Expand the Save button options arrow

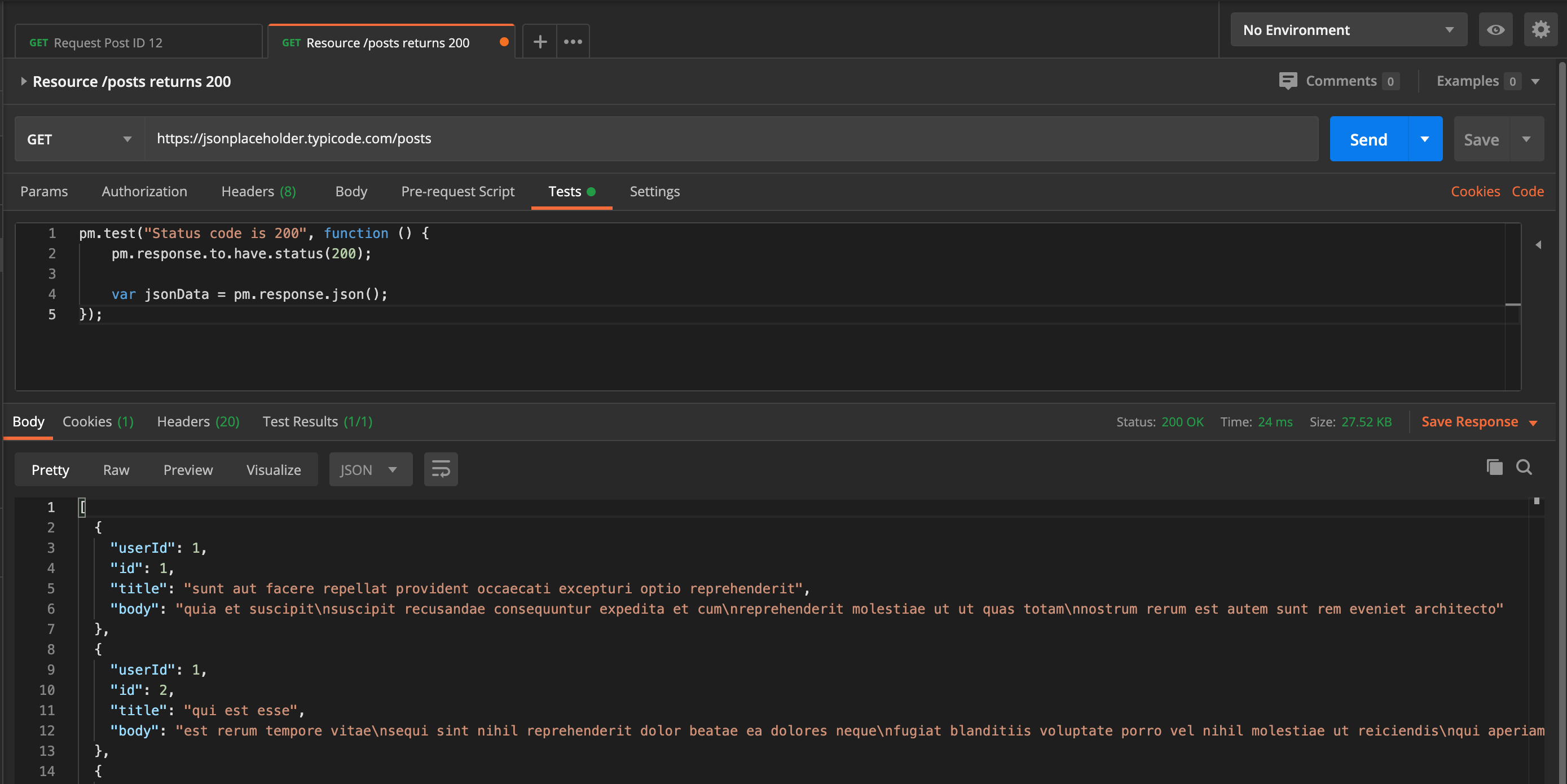1528,139
